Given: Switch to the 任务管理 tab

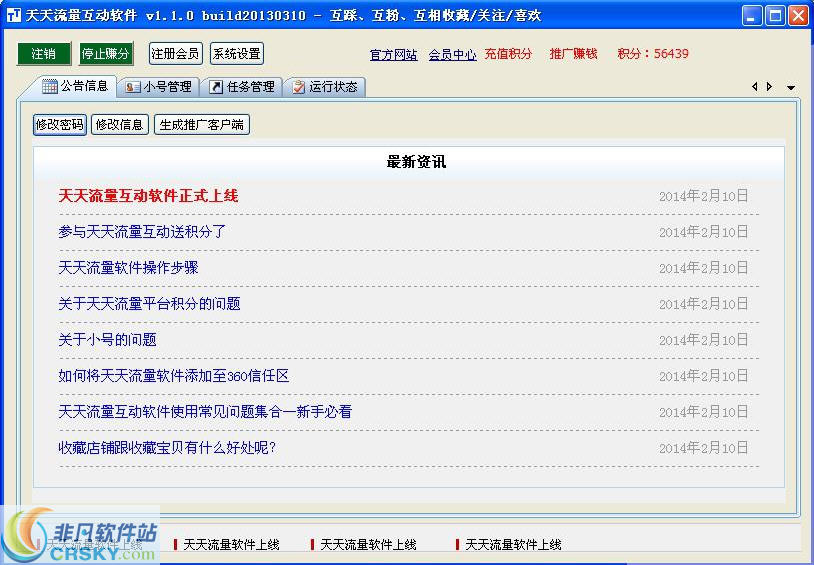Looking at the screenshot, I should pyautogui.click(x=241, y=87).
